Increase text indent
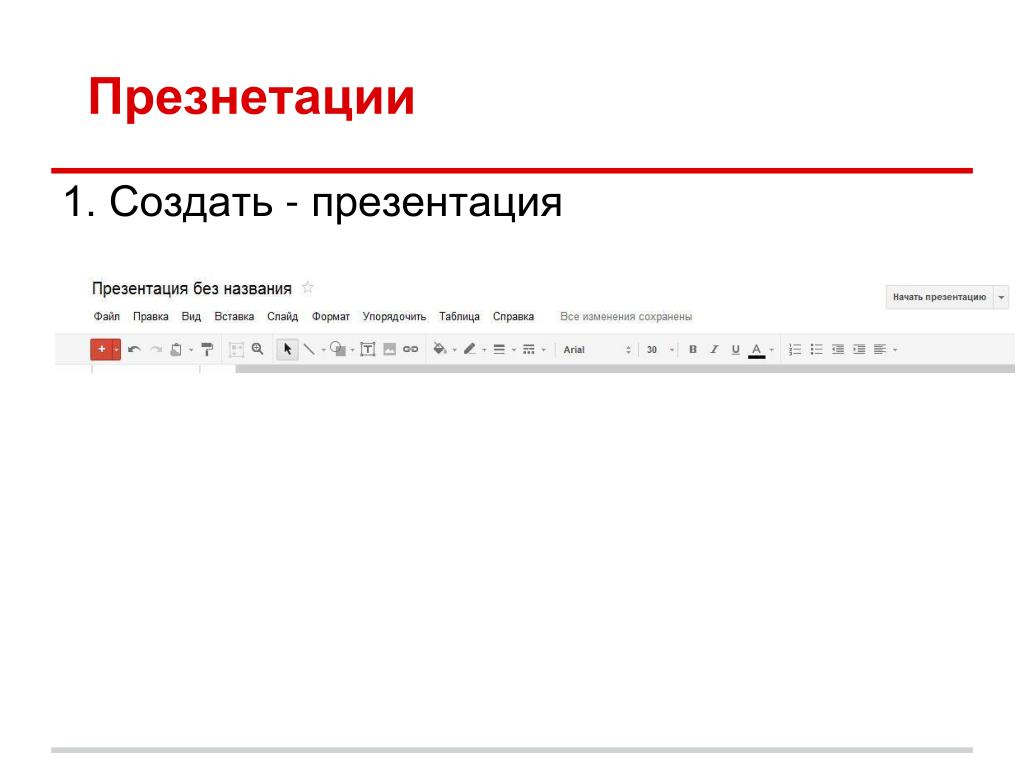 coord(859,349)
